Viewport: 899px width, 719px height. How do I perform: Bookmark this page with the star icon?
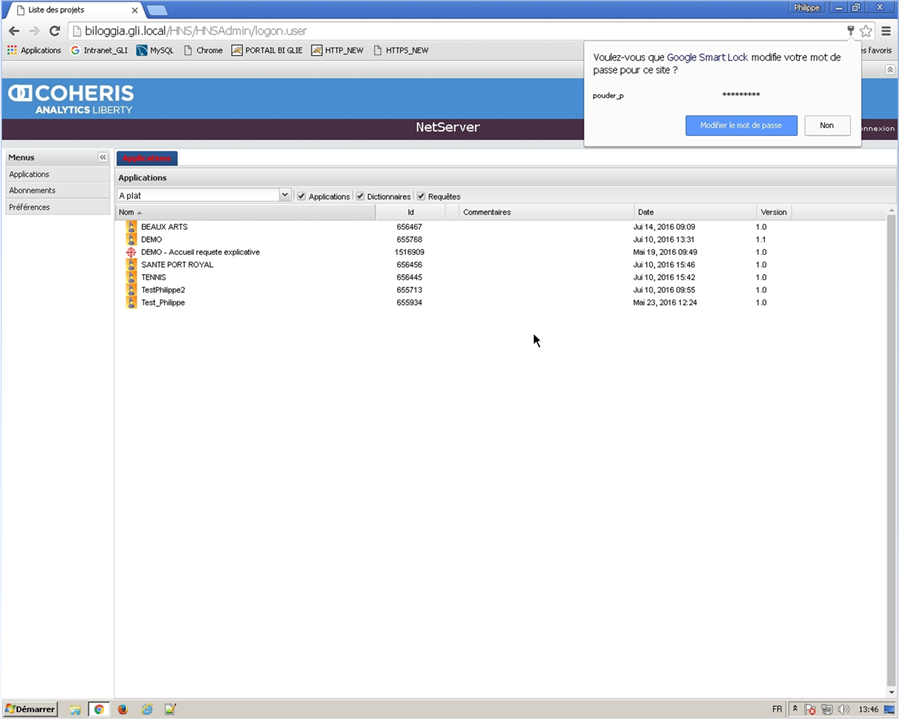pos(866,31)
